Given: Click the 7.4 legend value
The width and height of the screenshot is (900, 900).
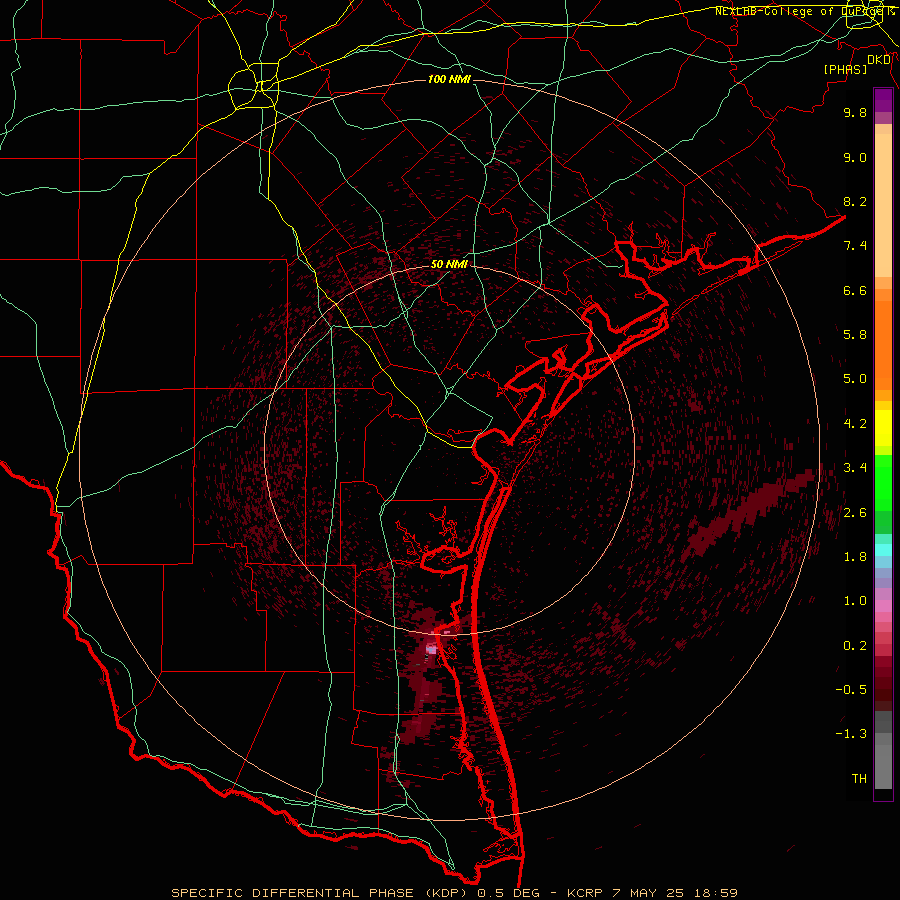Looking at the screenshot, I should [x=855, y=246].
